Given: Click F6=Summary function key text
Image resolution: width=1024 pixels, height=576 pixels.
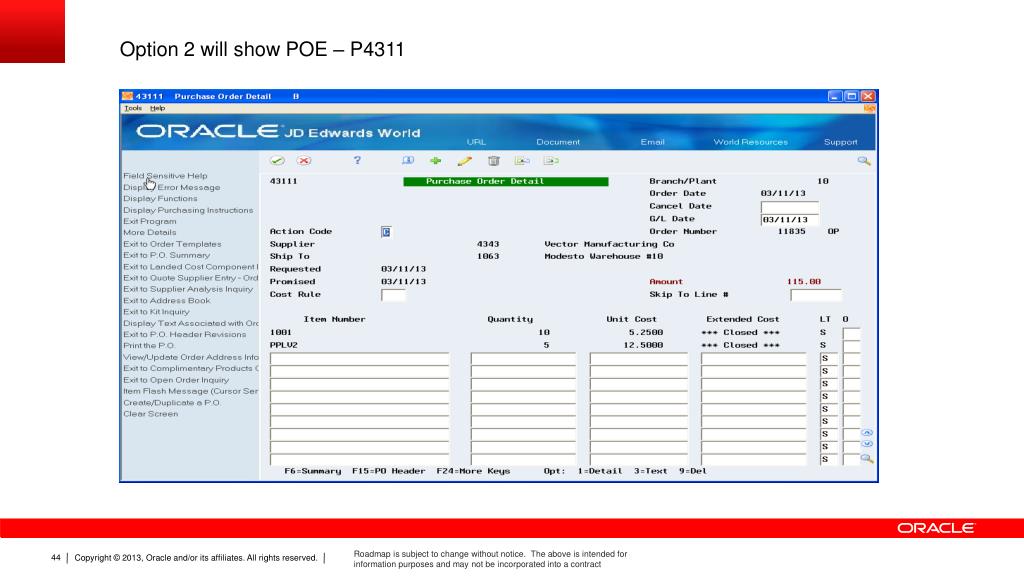Looking at the screenshot, I should (312, 471).
